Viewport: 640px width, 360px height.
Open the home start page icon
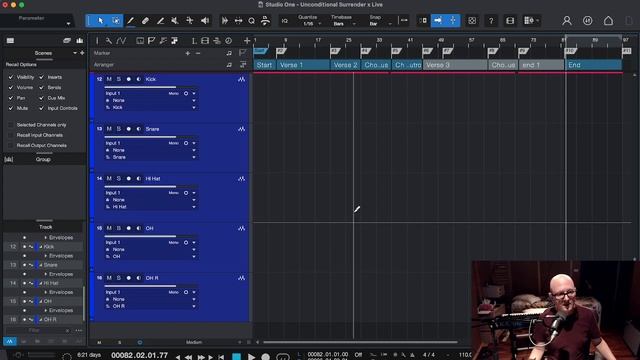[608, 21]
